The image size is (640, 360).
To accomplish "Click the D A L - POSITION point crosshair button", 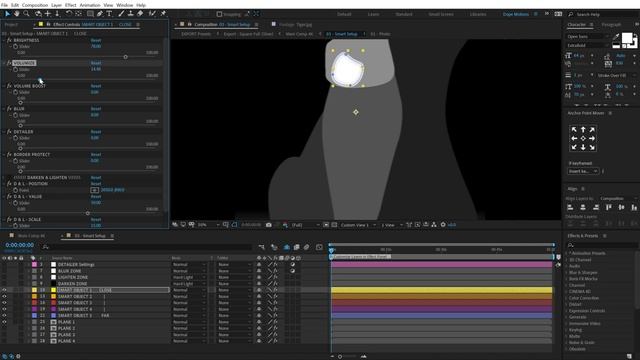I will click(x=94, y=190).
